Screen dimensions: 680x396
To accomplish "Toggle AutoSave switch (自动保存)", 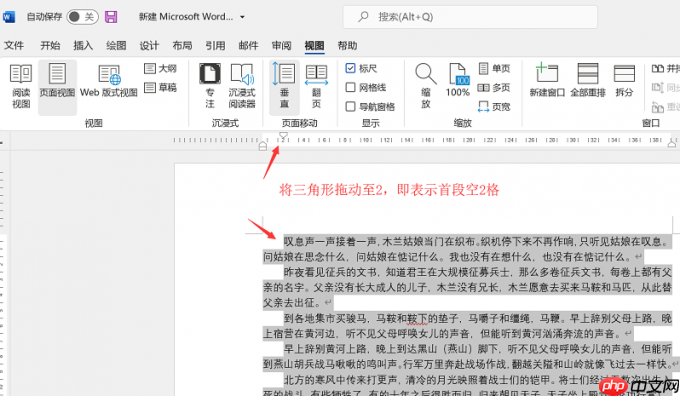I will 82,17.
